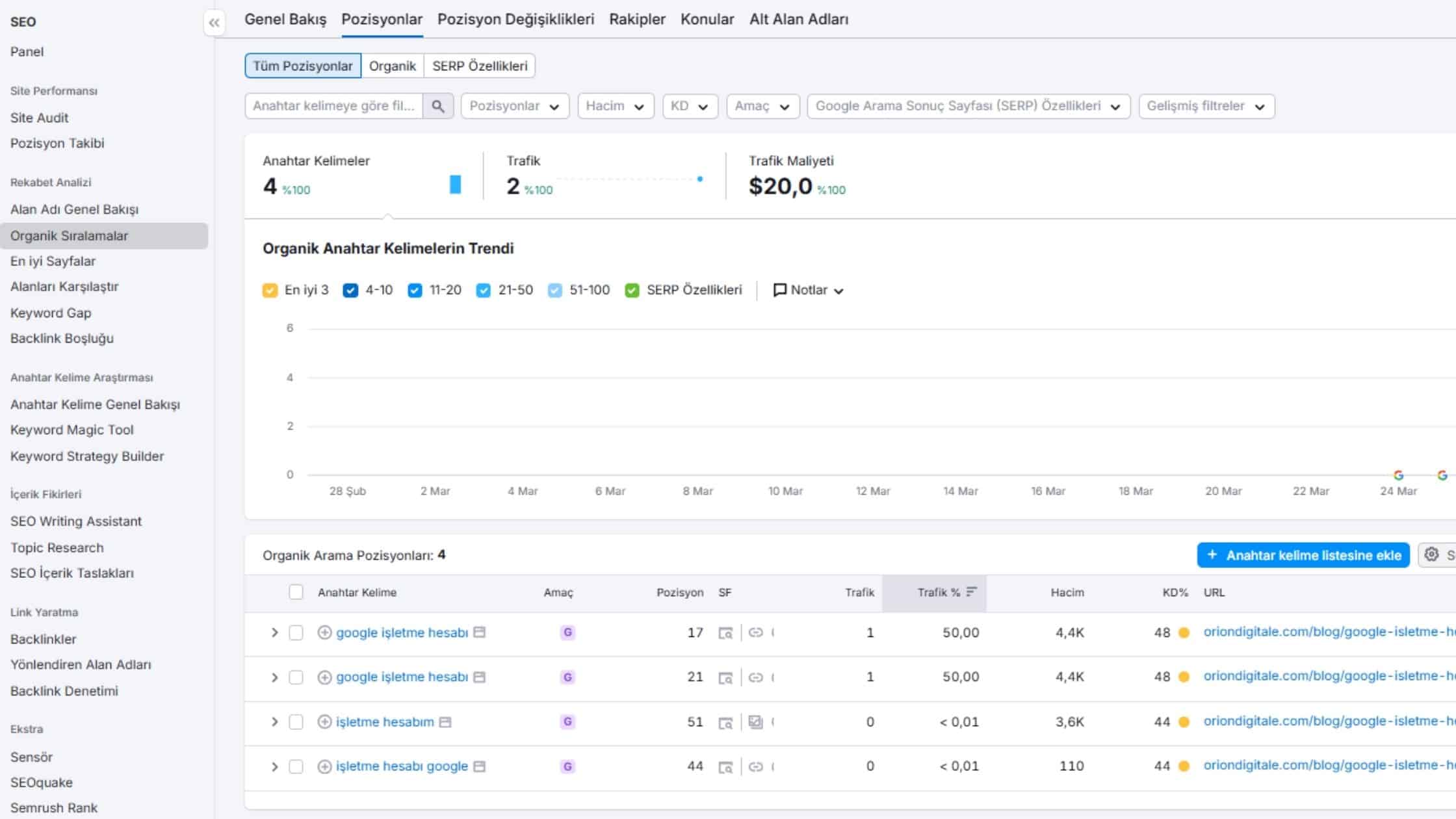The width and height of the screenshot is (1456, 819).
Task: Open the 'Gelişmiş filtreler' dropdown
Action: tap(1206, 106)
